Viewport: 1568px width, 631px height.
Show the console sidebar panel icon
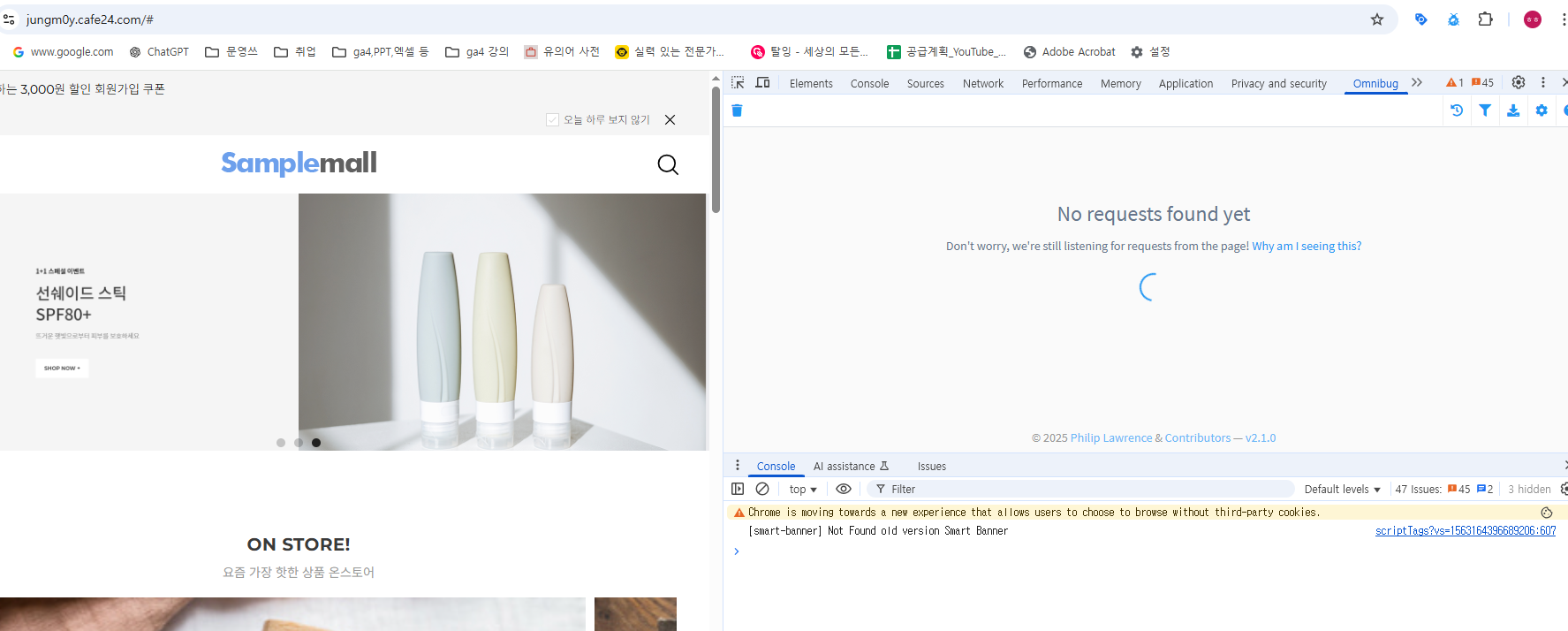(x=738, y=489)
